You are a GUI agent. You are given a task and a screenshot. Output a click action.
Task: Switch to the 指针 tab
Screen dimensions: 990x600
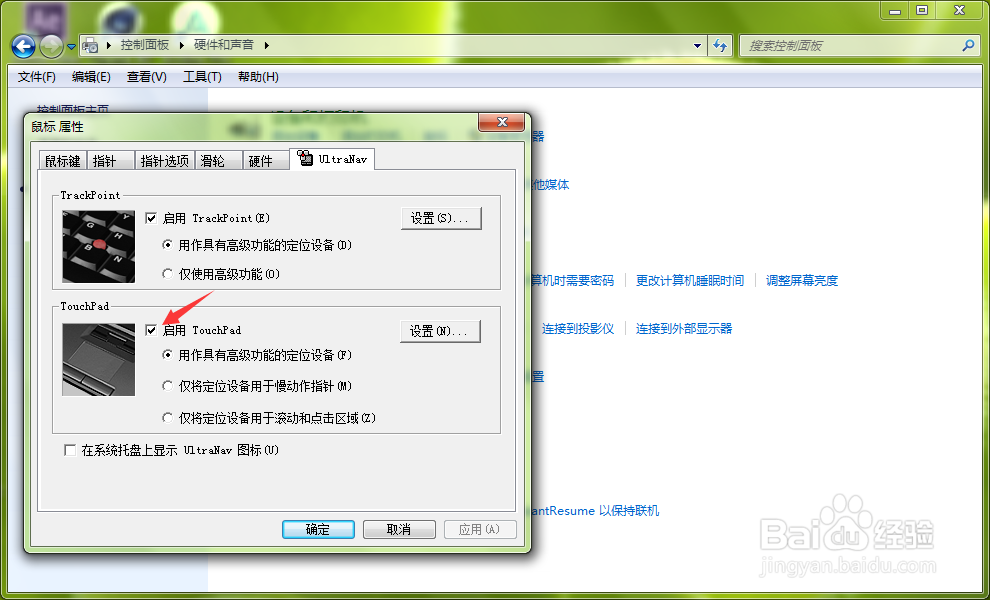[110, 161]
